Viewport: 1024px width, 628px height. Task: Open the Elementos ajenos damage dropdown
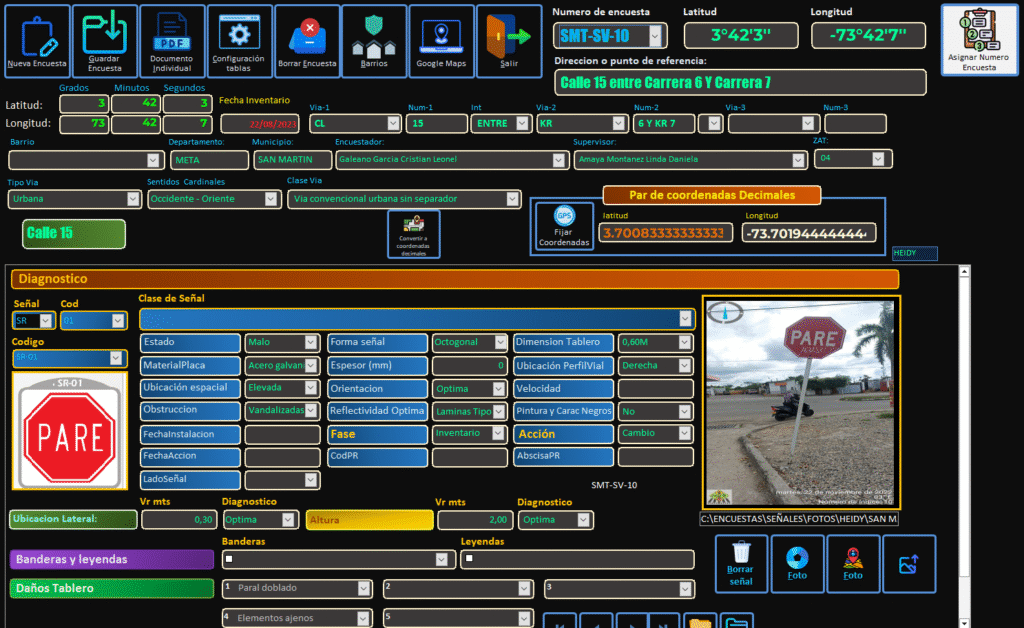pos(363,618)
